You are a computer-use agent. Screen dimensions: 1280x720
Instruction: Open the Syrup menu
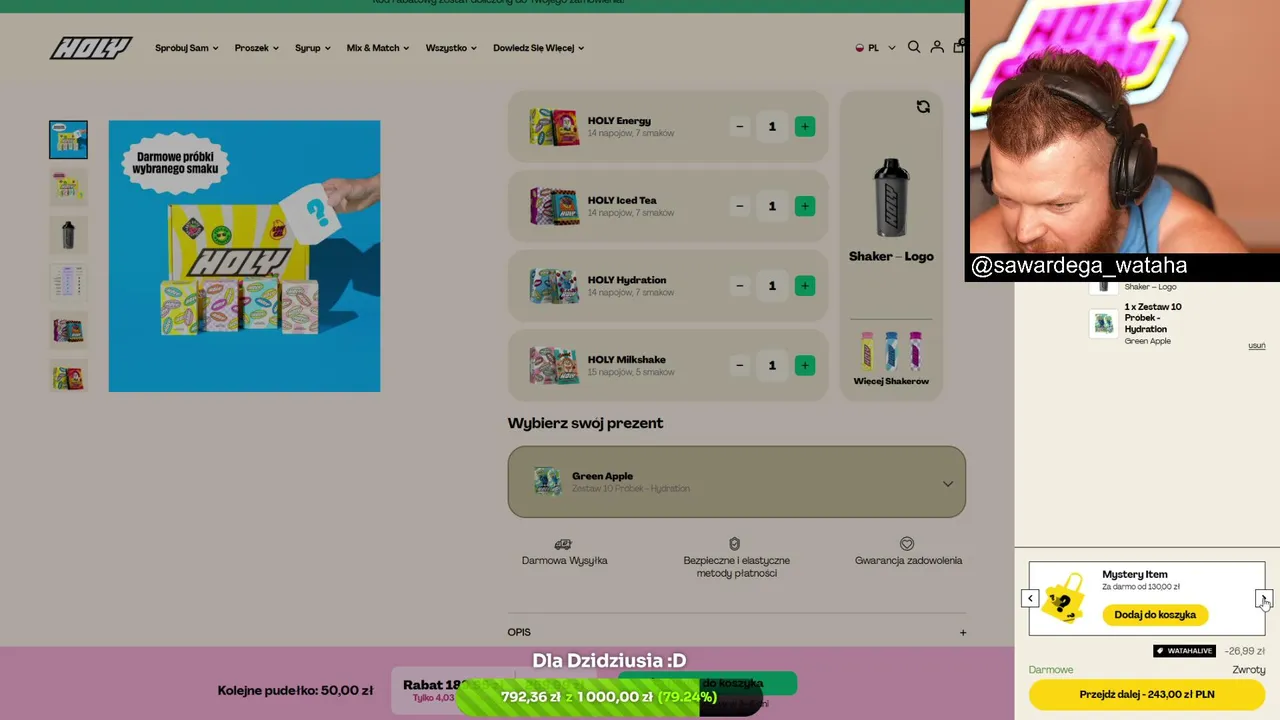312,48
